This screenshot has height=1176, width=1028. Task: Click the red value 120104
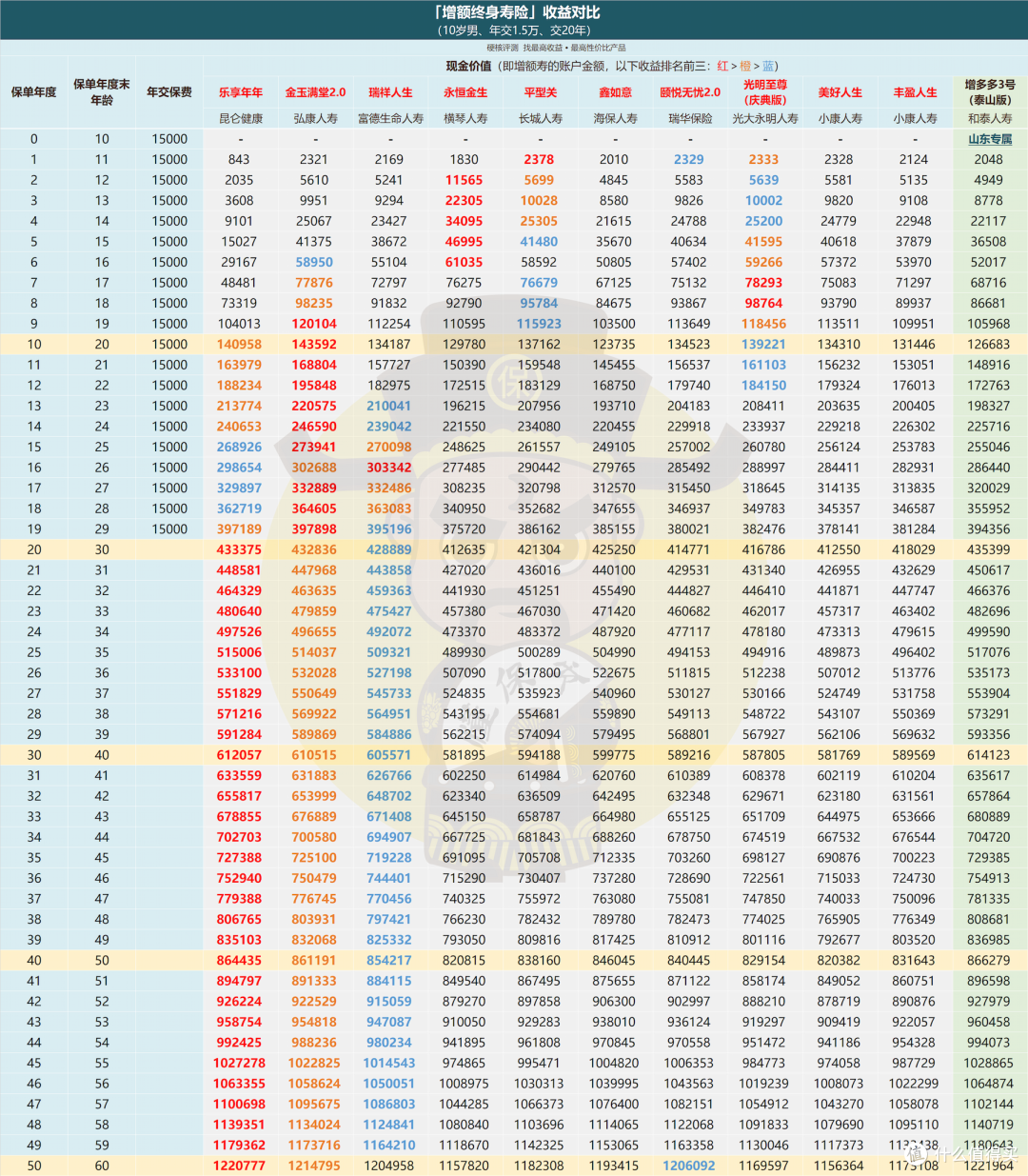(x=314, y=324)
